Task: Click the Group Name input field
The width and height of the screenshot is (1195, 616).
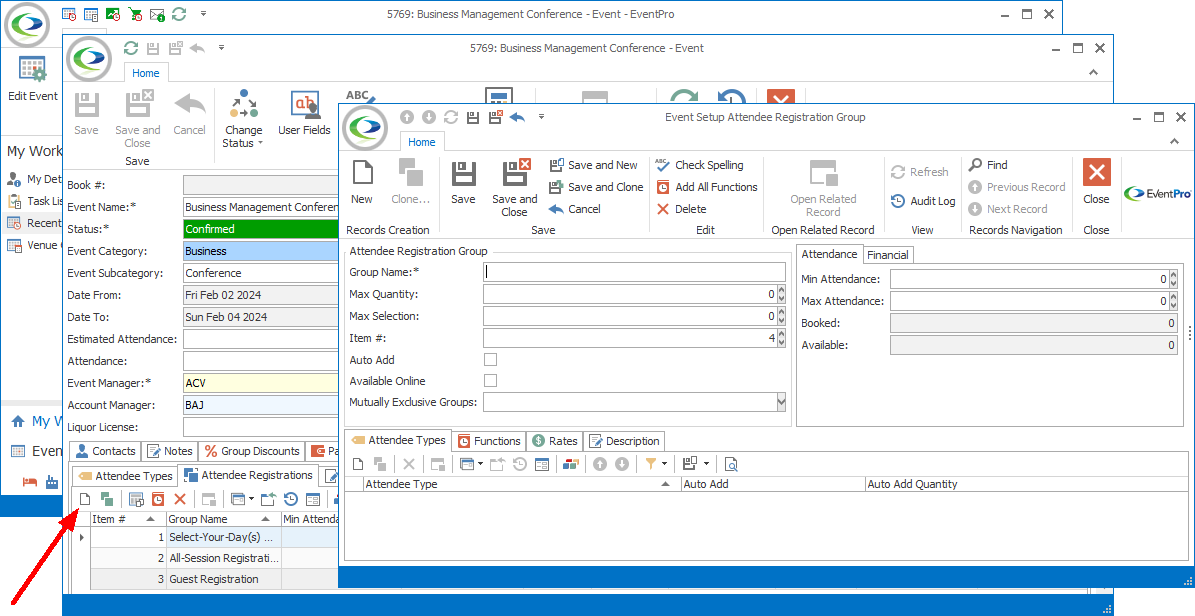Action: pyautogui.click(x=634, y=272)
